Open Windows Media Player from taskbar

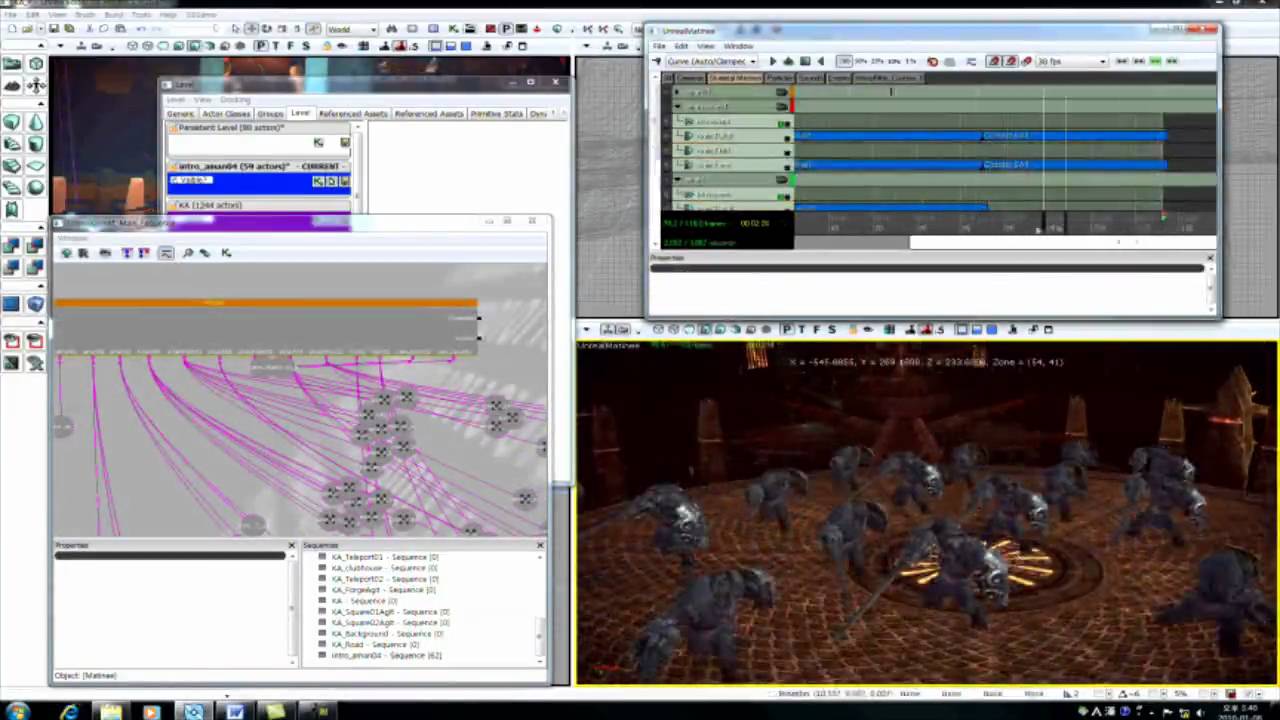[x=151, y=712]
